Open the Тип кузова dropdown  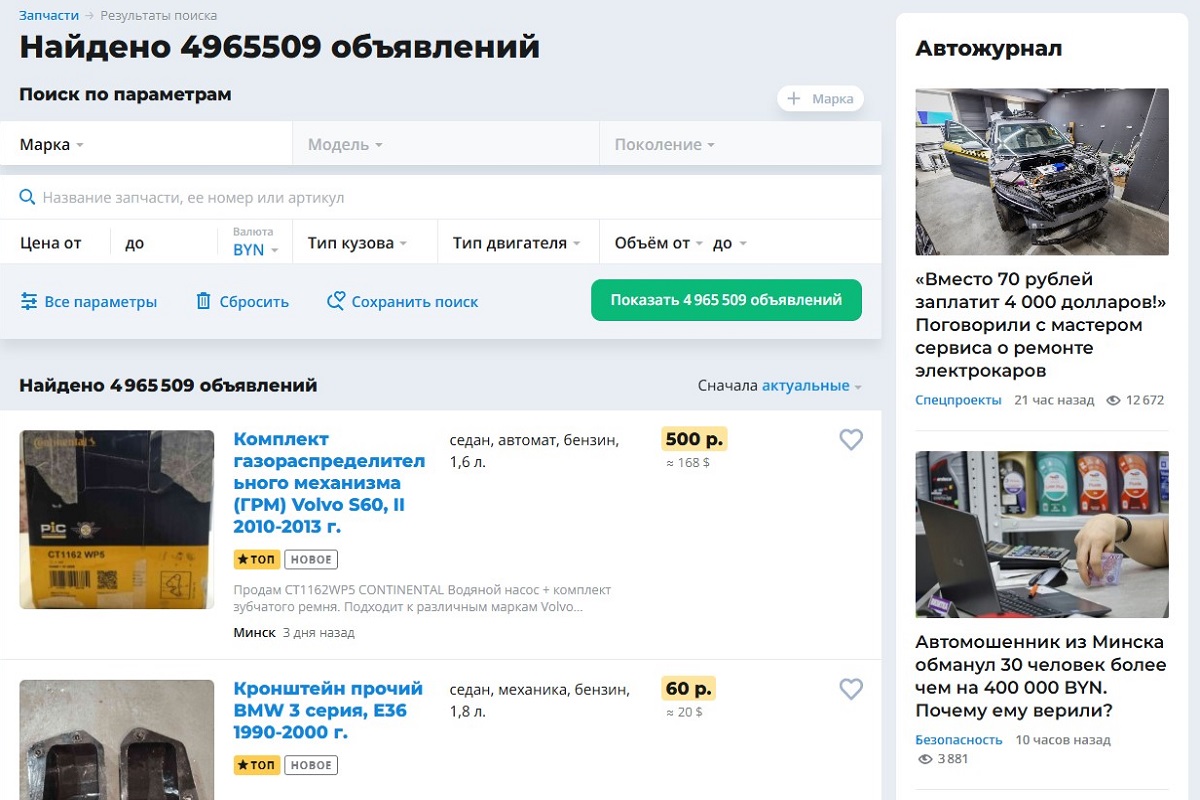365,243
